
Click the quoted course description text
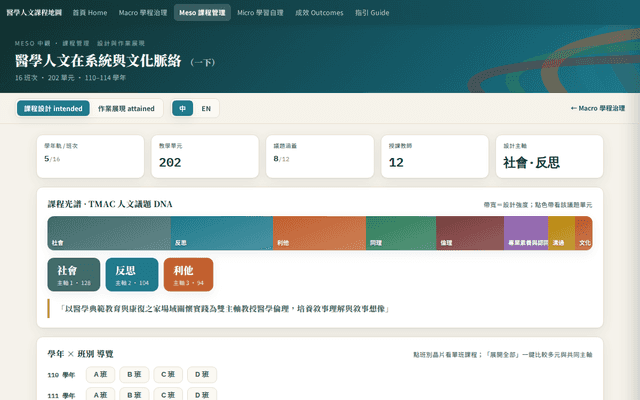click(x=224, y=309)
